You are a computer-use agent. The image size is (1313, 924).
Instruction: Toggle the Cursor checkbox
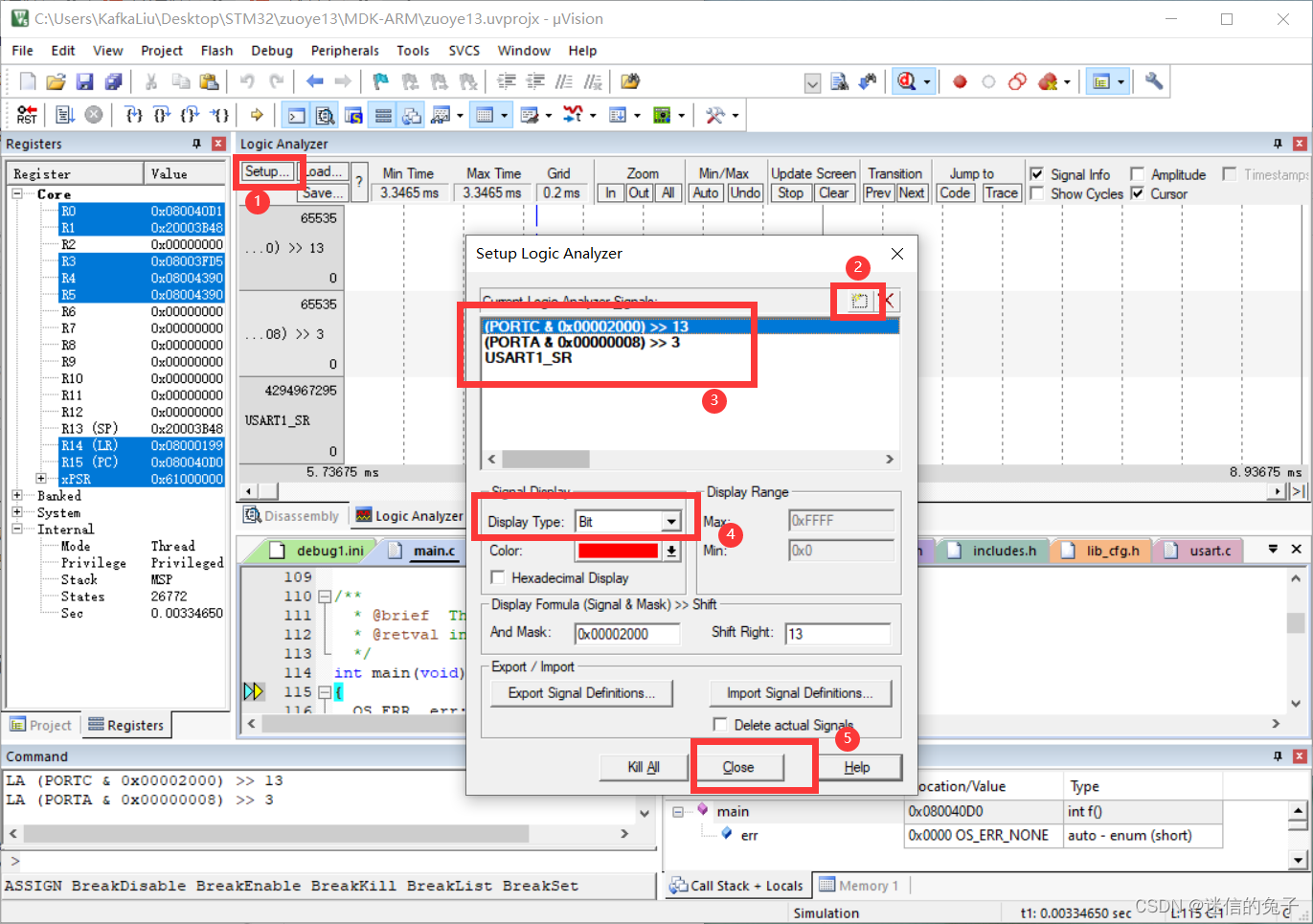1137,193
